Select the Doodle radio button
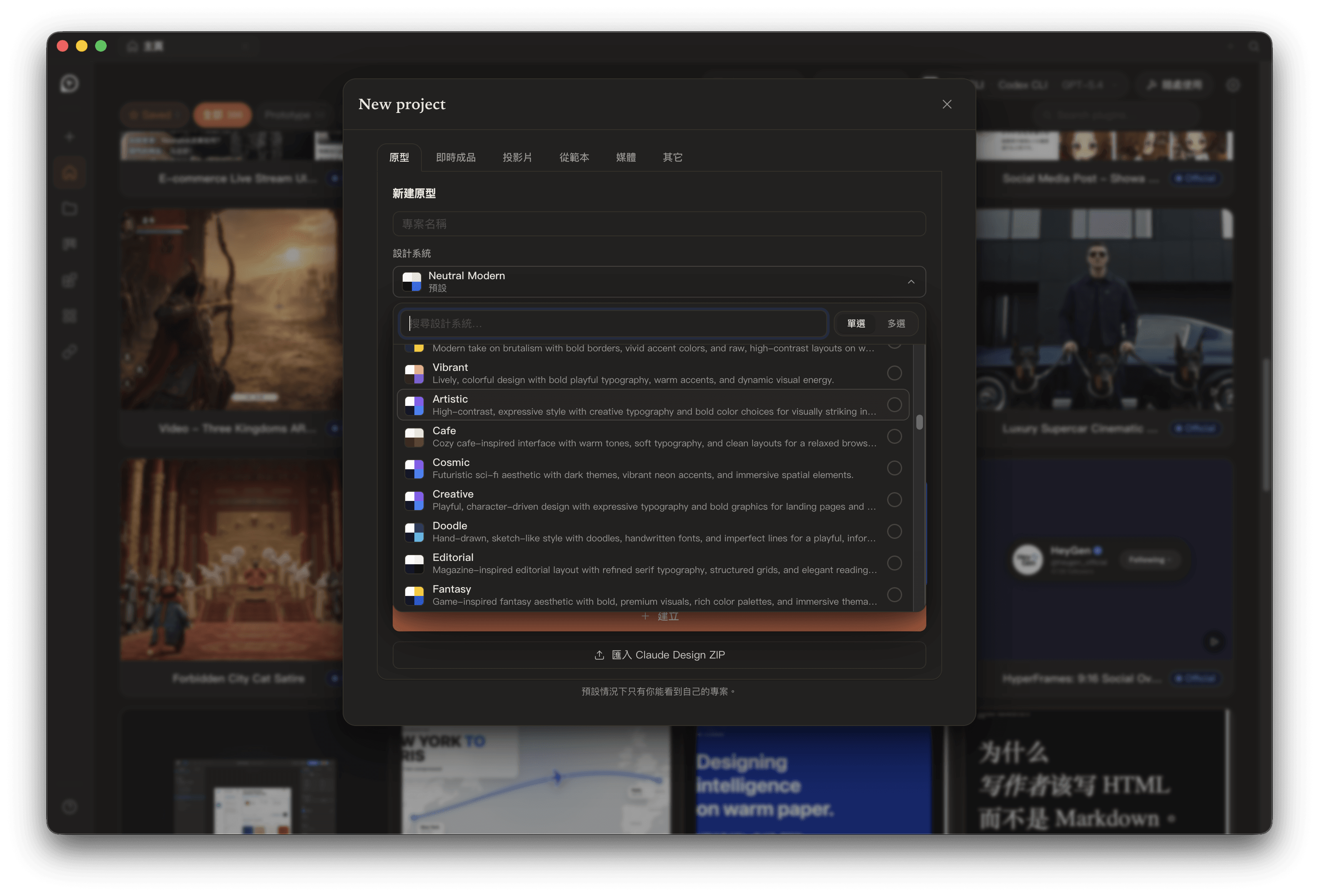Viewport: 1319px width, 896px height. pos(894,532)
